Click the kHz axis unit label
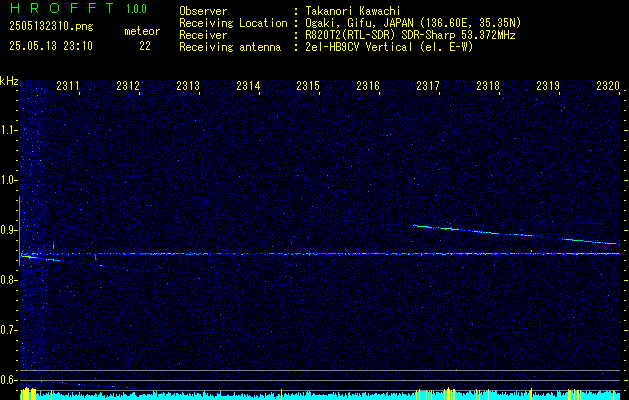 [x=9, y=81]
